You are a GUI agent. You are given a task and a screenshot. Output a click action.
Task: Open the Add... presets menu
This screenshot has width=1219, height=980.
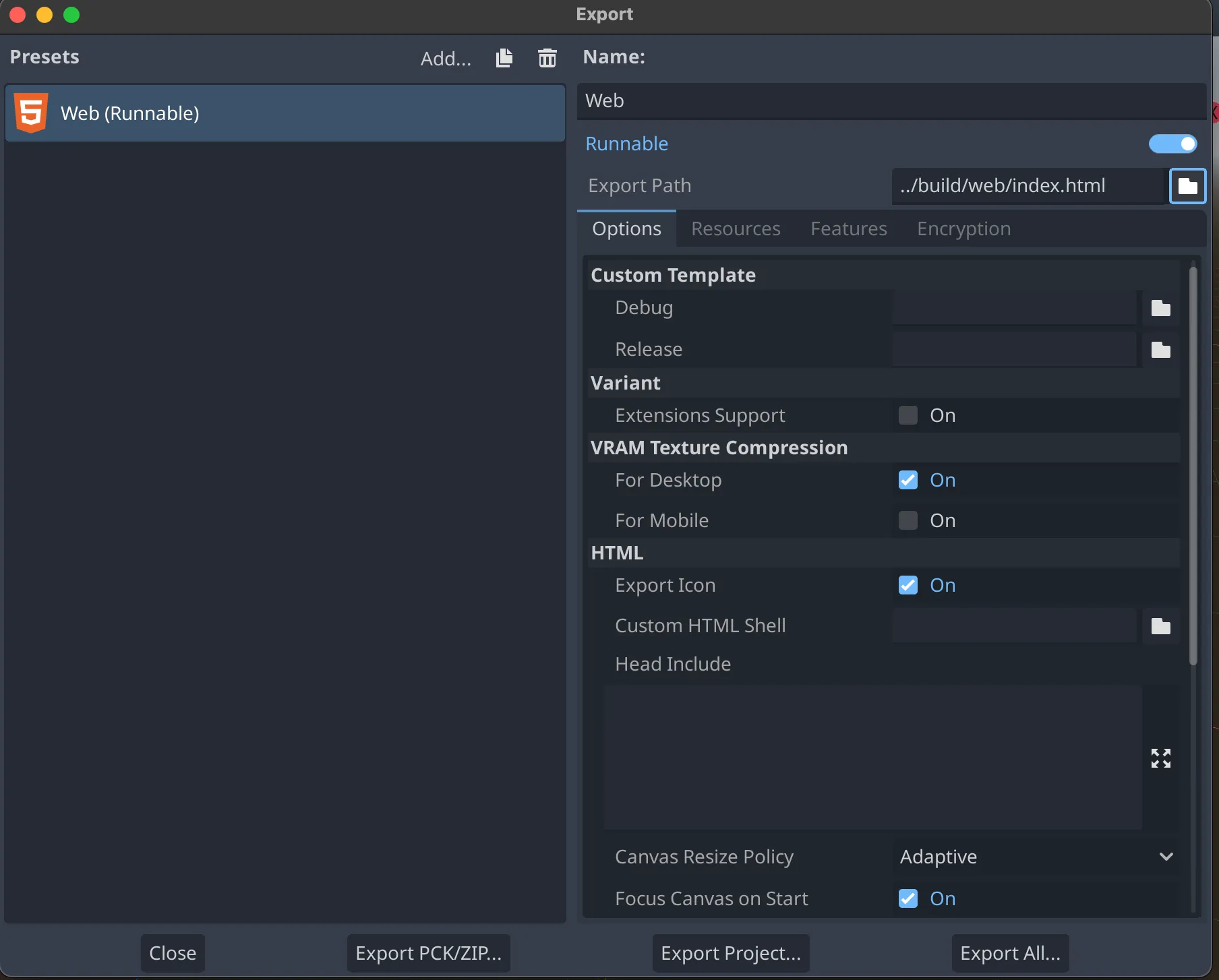(445, 58)
